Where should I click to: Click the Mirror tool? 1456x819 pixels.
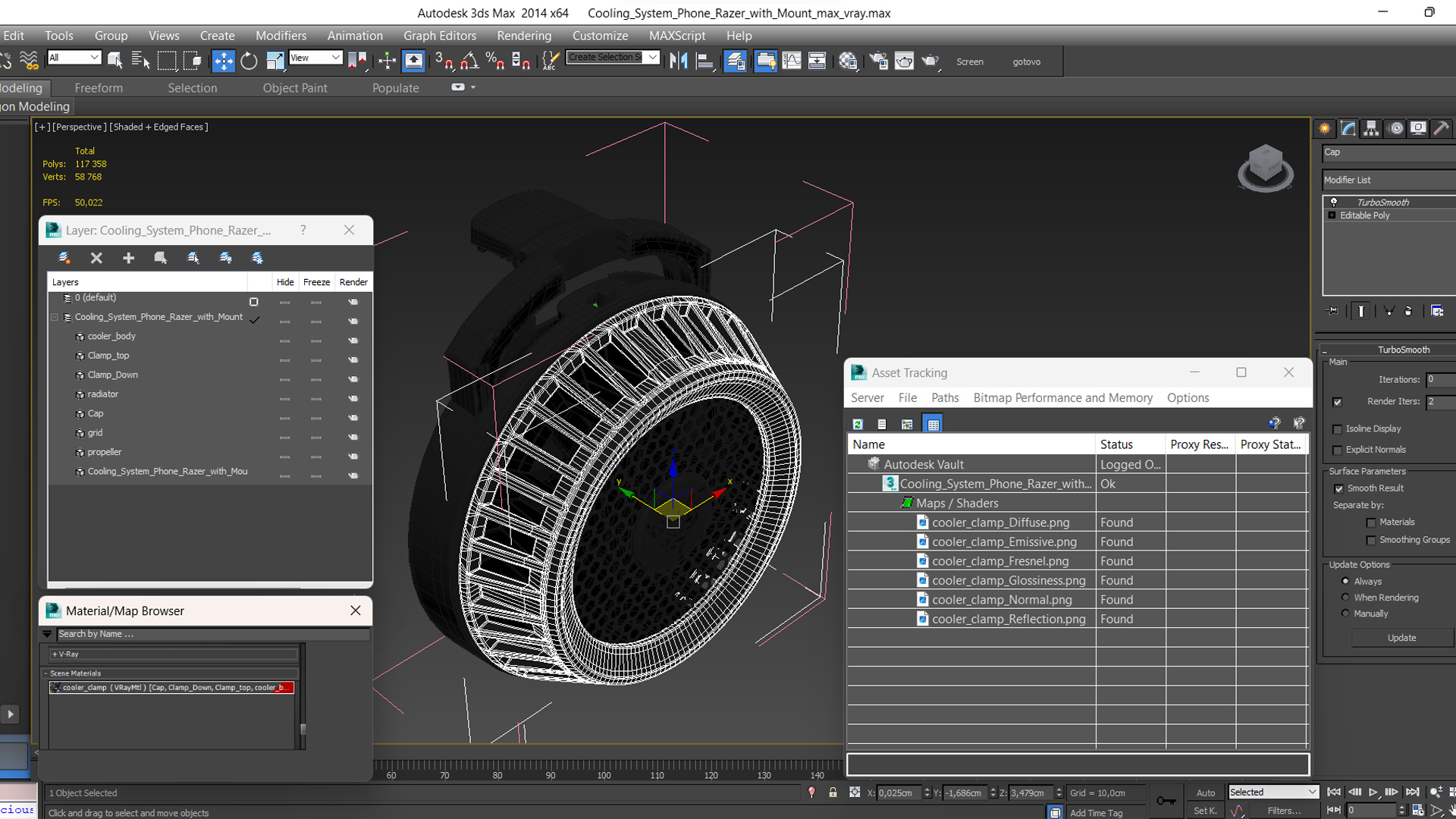679,61
